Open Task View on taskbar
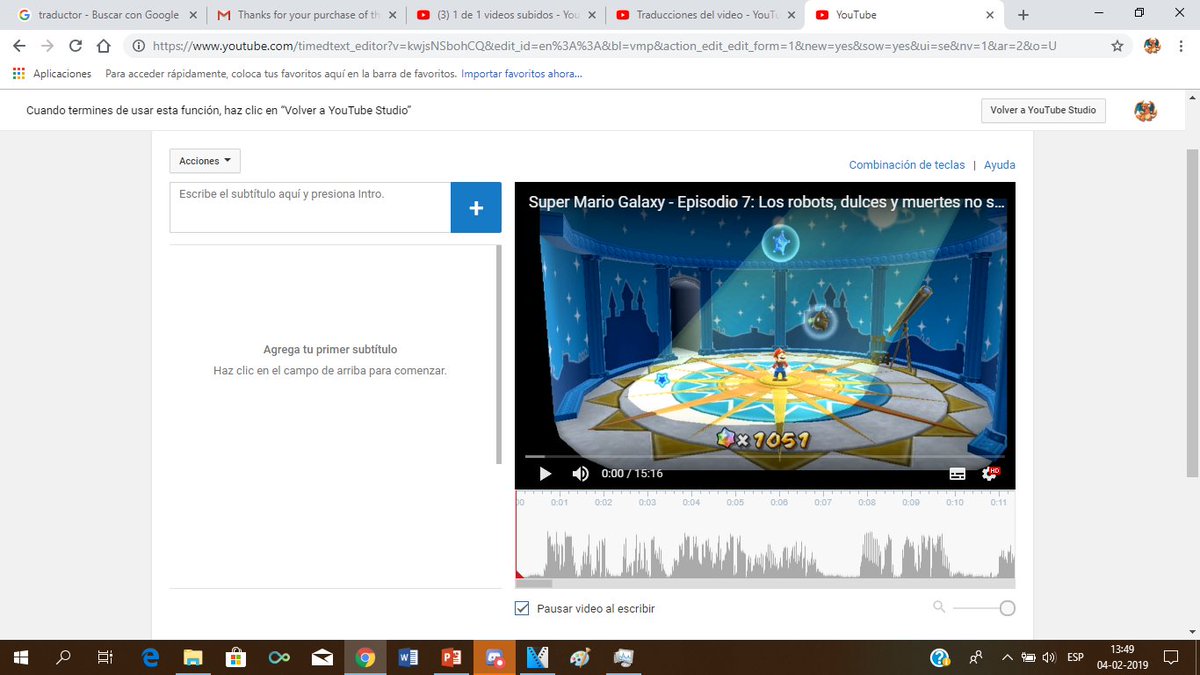 pos(104,657)
